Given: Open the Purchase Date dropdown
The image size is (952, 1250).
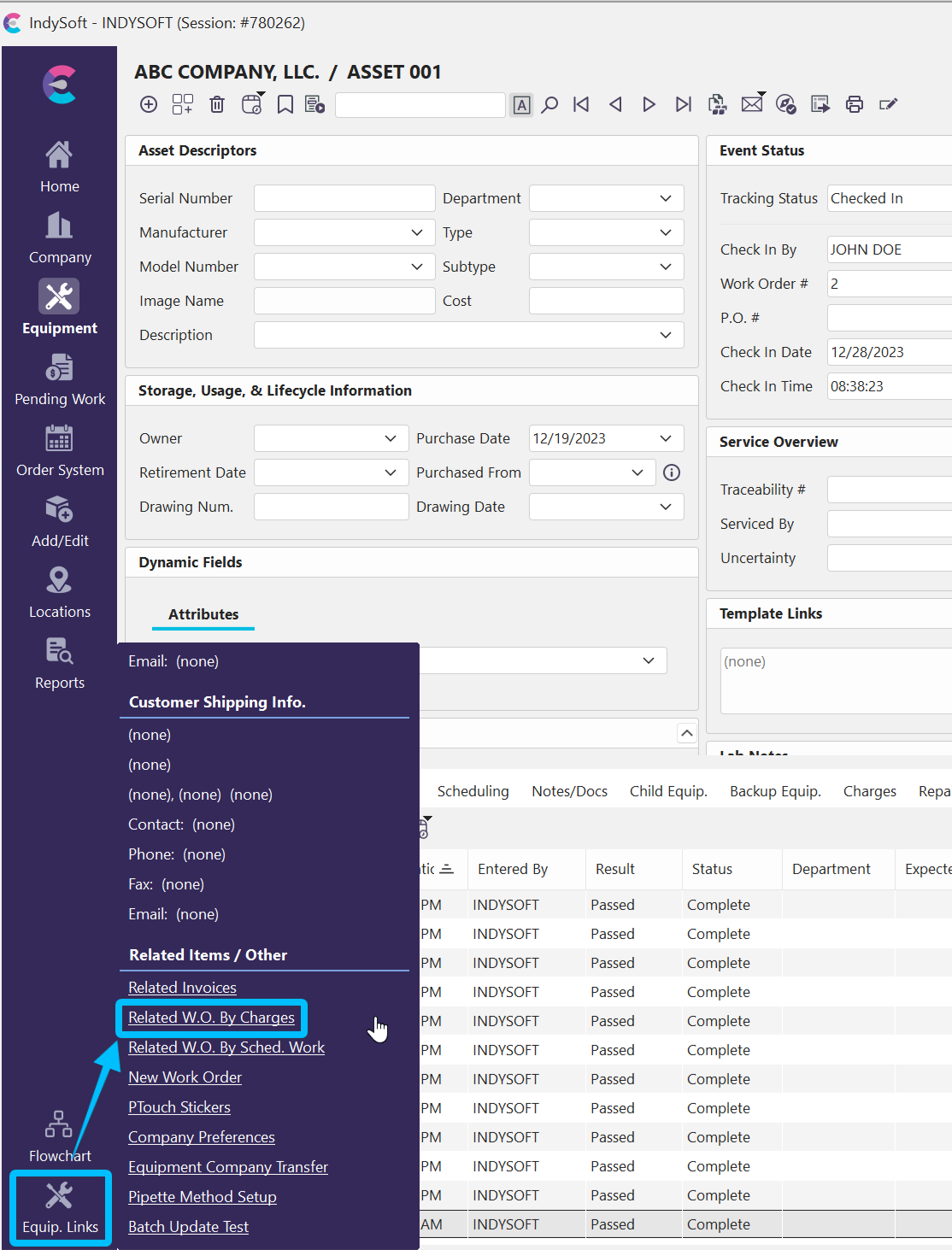Looking at the screenshot, I should [665, 438].
